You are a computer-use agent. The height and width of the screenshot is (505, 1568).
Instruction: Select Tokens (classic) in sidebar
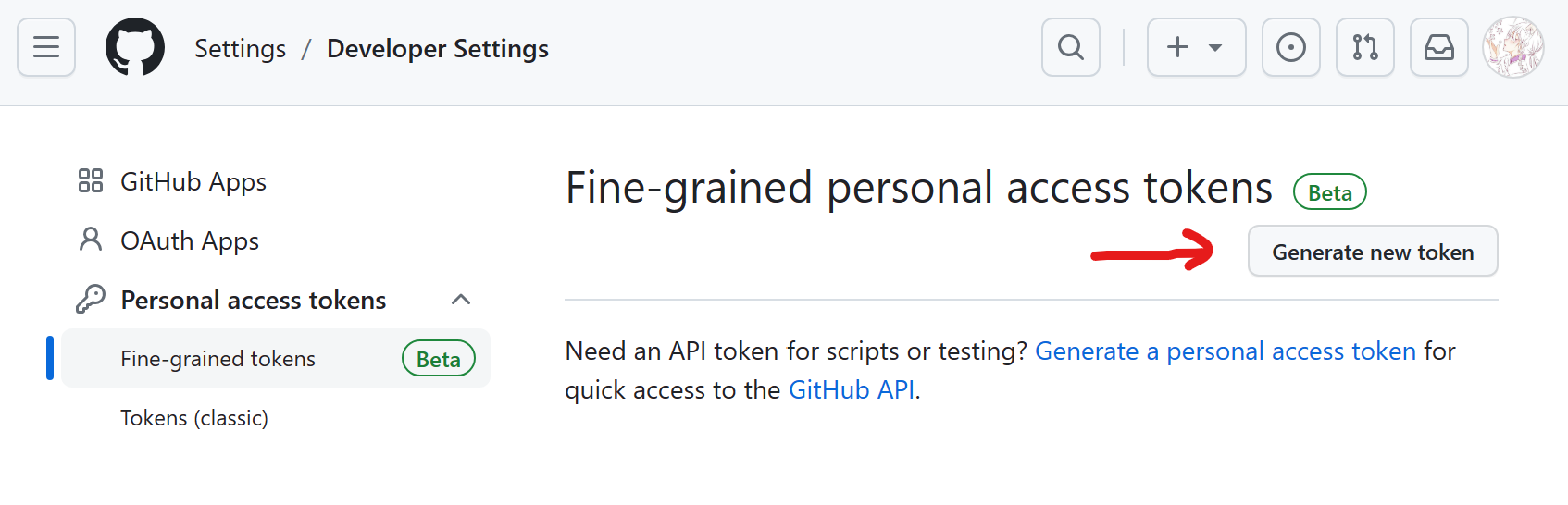(x=194, y=418)
